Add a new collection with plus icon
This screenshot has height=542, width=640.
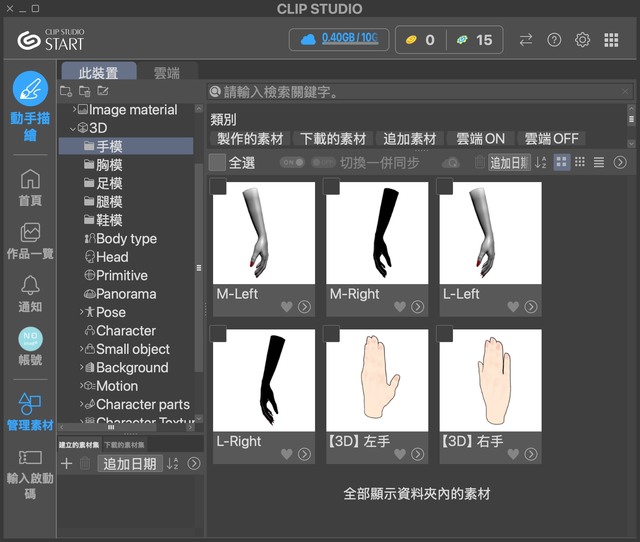pyautogui.click(x=66, y=463)
